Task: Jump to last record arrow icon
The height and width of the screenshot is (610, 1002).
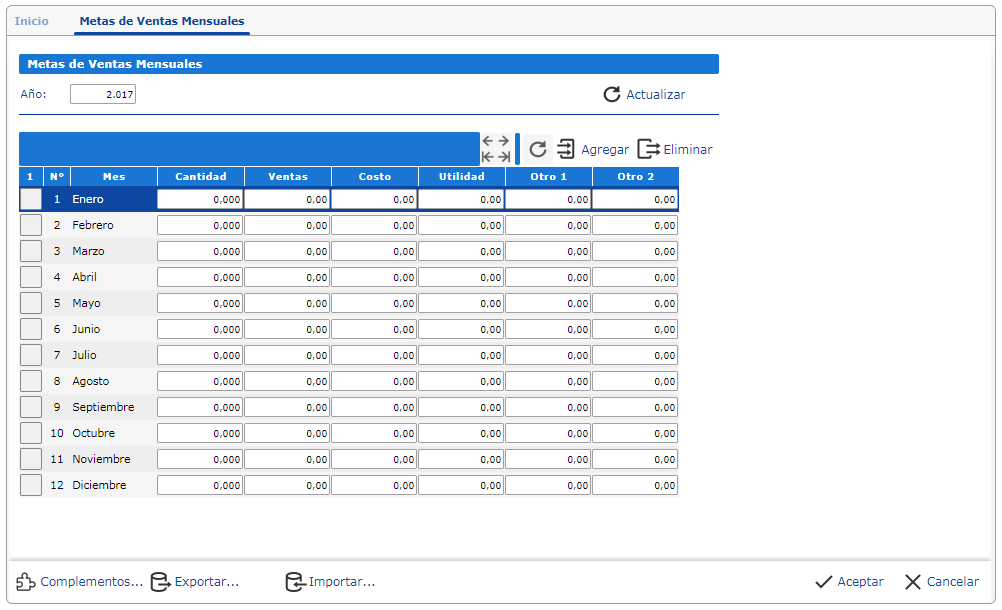Action: (x=503, y=157)
